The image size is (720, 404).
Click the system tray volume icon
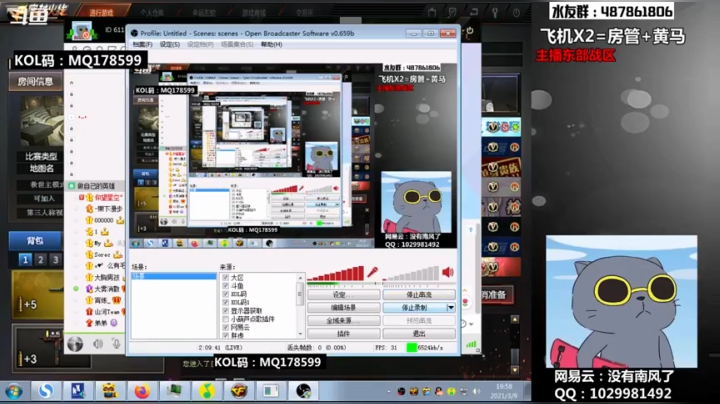[477, 392]
